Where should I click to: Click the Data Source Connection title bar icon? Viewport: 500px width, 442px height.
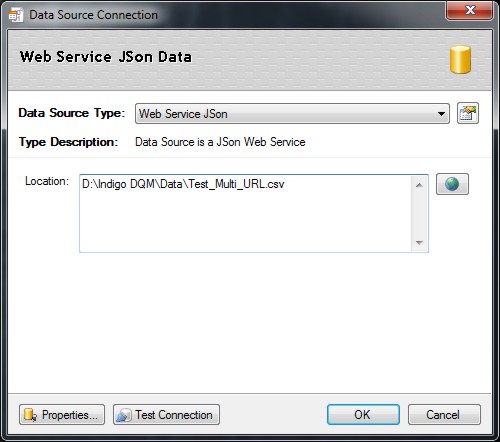coord(16,15)
